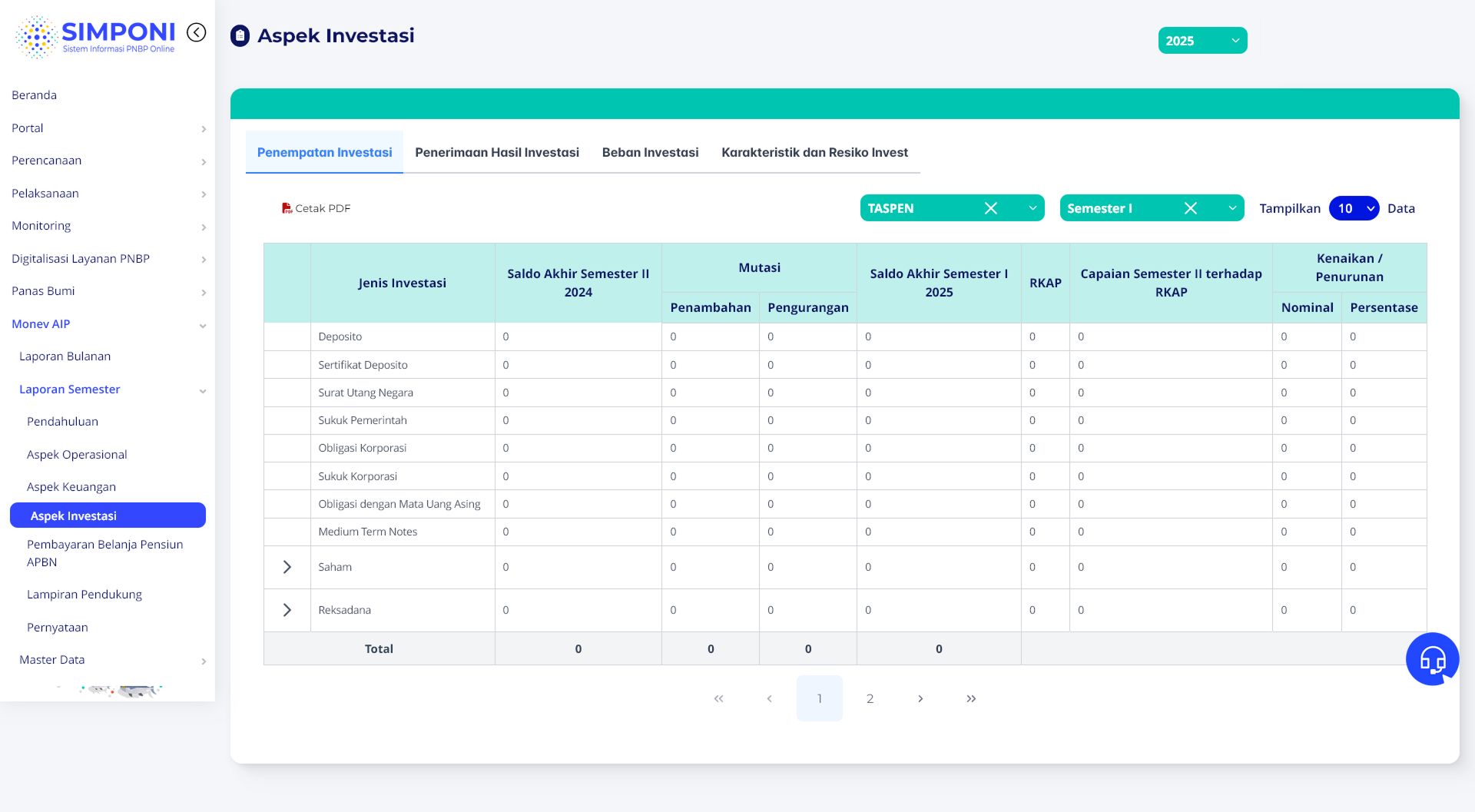1475x812 pixels.
Task: Click the Aspek Investasi clipboard title icon
Action: (240, 36)
